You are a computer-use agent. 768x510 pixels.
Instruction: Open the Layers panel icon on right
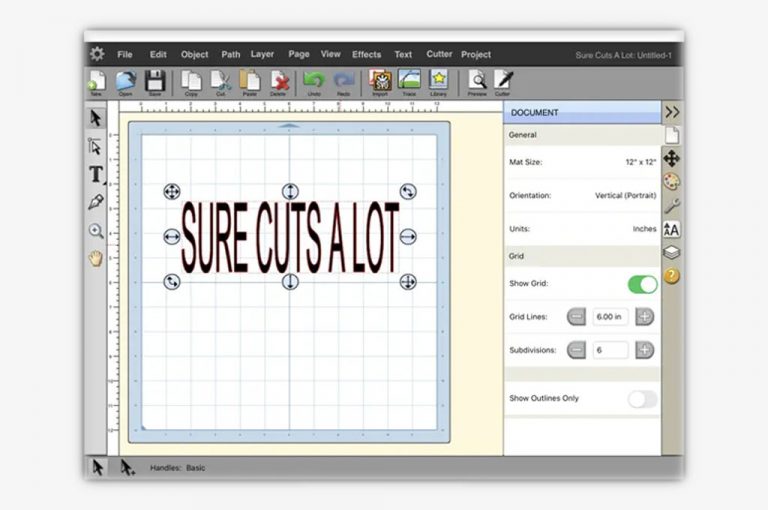(x=672, y=253)
